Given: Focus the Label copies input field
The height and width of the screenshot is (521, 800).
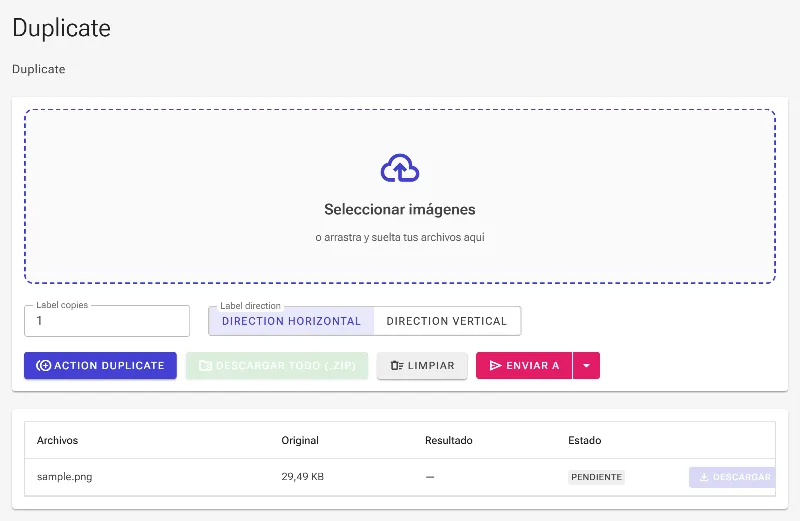Looking at the screenshot, I should pos(107,321).
